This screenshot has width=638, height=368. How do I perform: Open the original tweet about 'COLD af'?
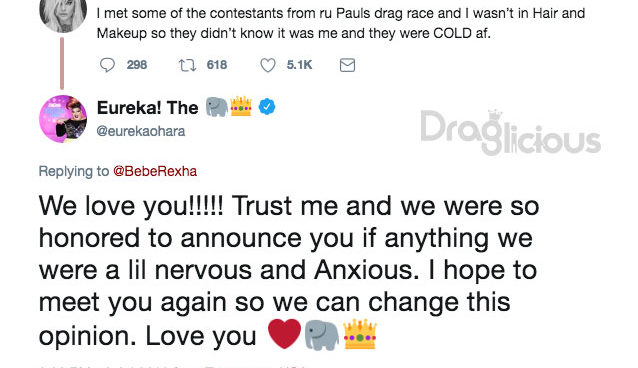click(x=341, y=23)
